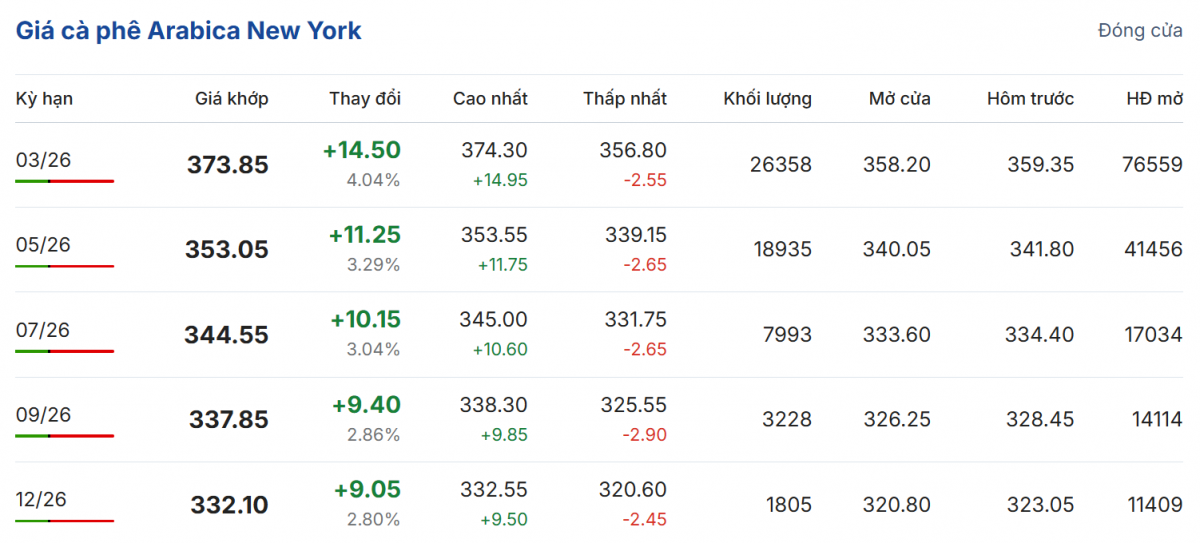The image size is (1200, 543).
Task: Sort by Giá khớp column header
Action: point(231,99)
